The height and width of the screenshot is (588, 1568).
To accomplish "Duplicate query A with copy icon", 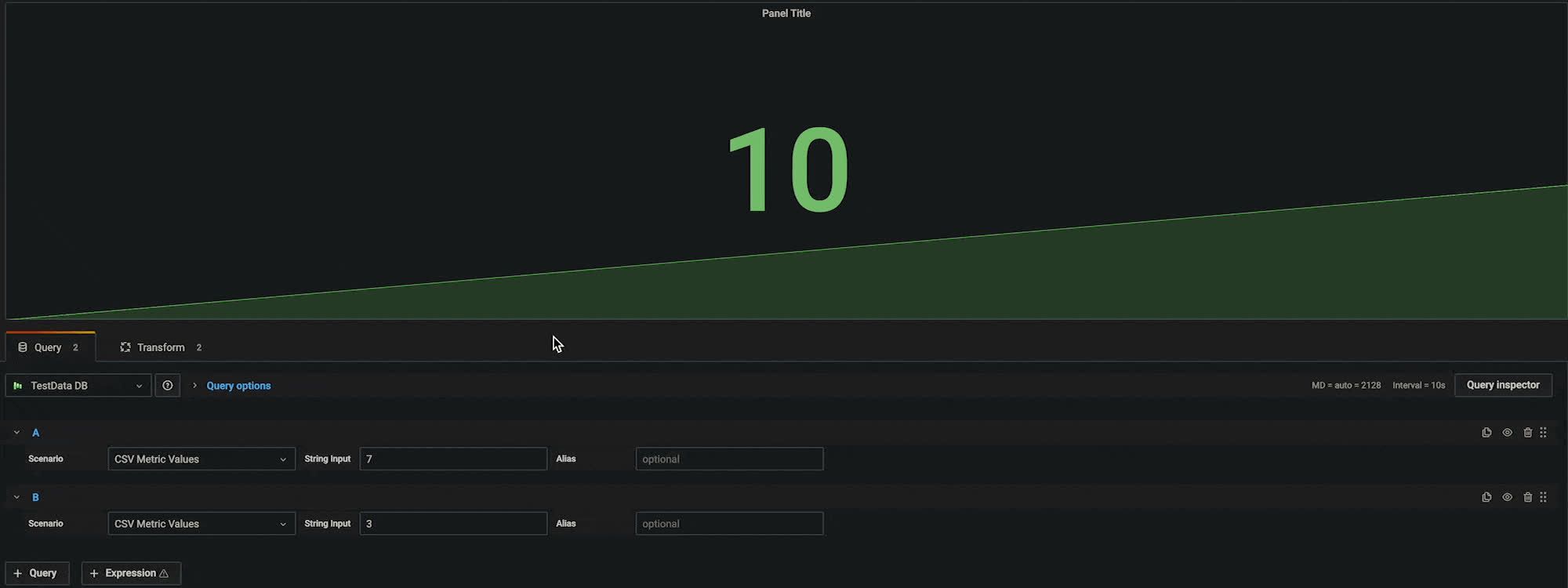I will click(x=1486, y=433).
